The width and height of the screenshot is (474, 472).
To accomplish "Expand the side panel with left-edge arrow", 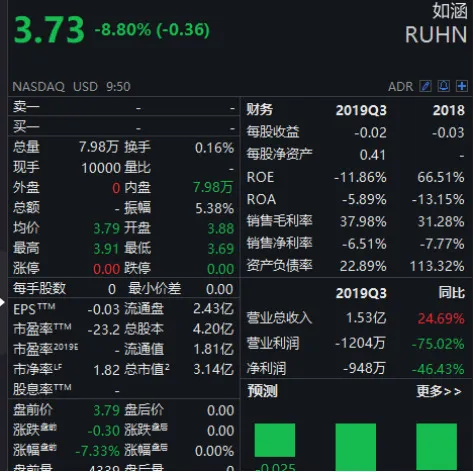I will pos(2,303).
